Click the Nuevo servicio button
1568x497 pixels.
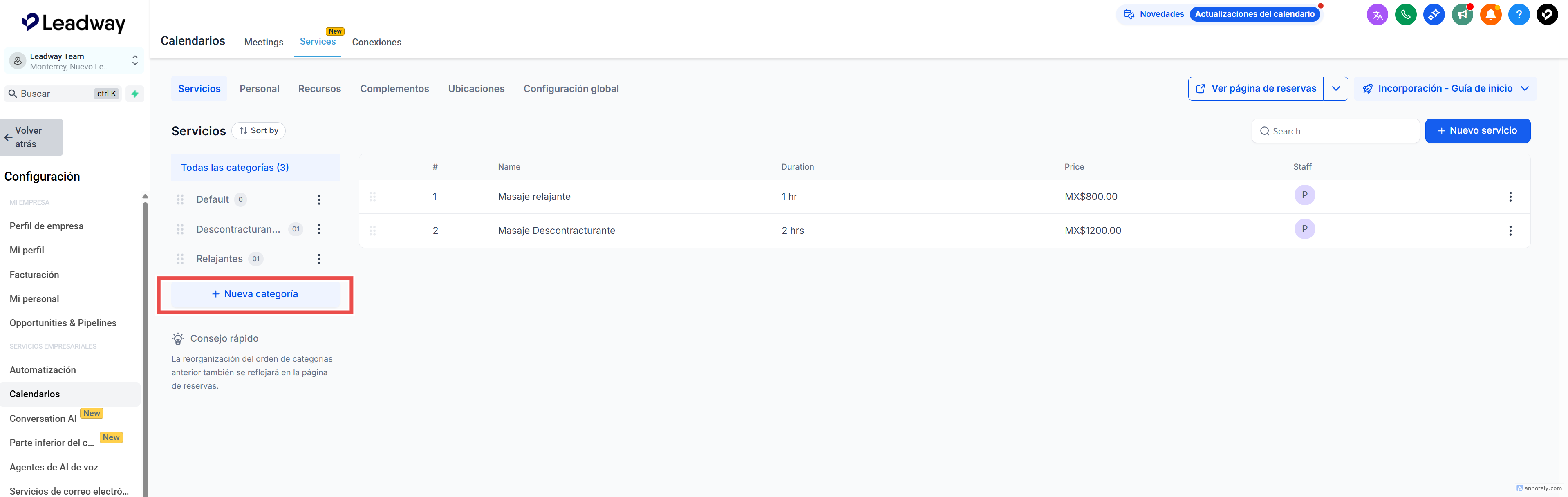point(1477,131)
